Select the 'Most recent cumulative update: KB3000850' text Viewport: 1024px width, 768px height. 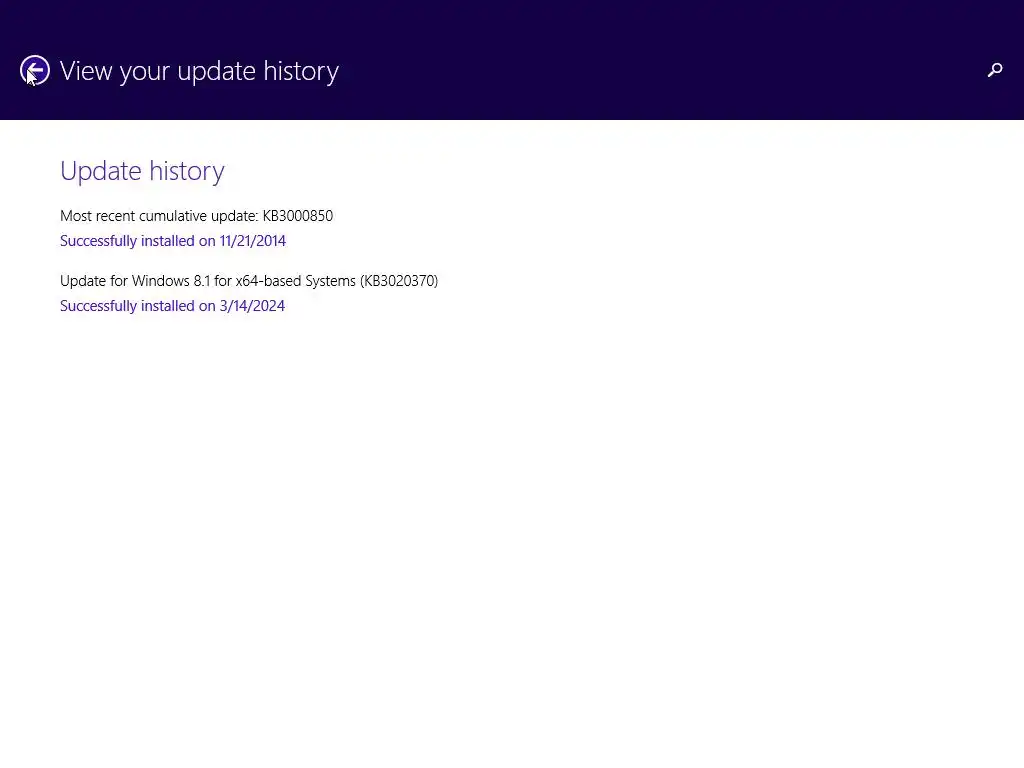coord(197,216)
